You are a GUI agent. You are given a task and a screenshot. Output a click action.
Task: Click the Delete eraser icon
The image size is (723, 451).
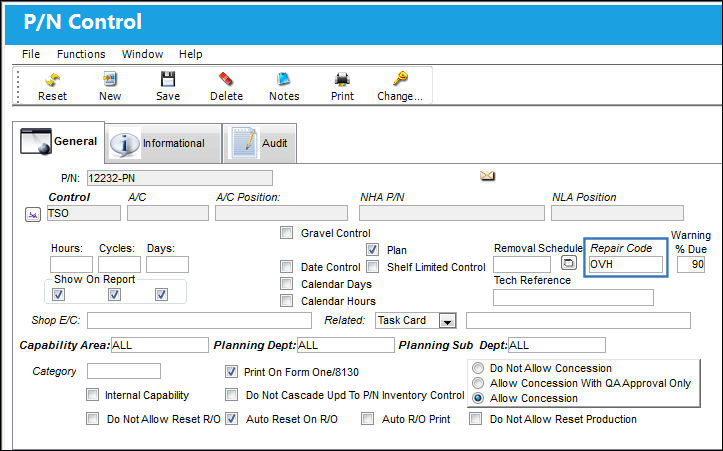(x=226, y=79)
